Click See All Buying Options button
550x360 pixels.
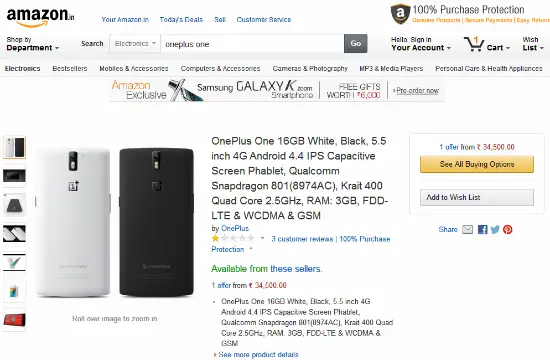[477, 164]
